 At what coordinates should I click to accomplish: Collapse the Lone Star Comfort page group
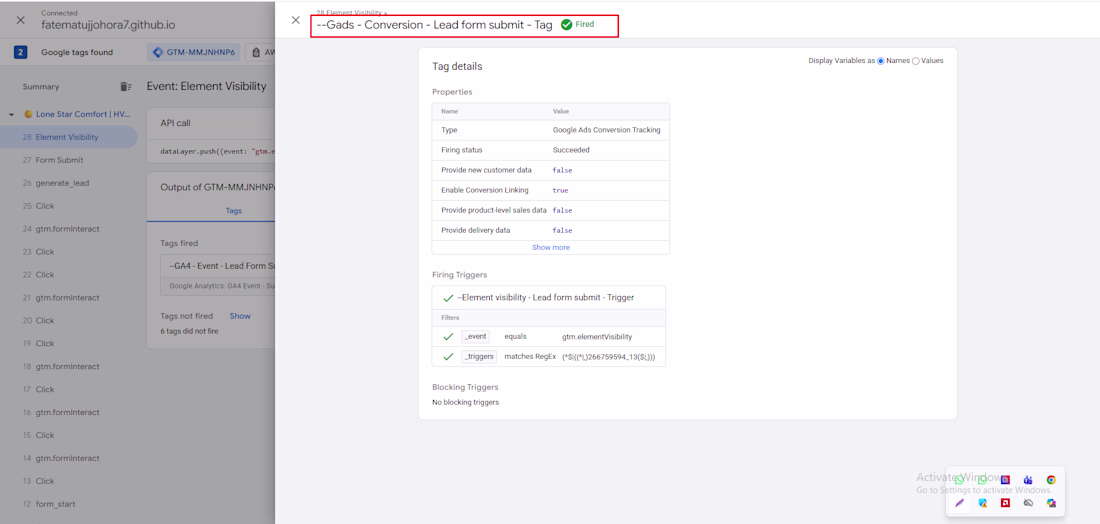[12, 114]
